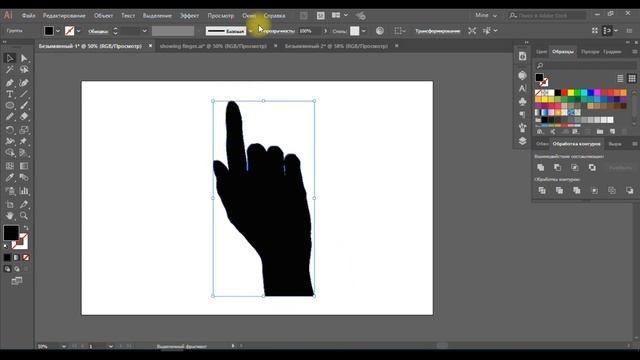Select the Type tool
This screenshot has height=360, width=640.
click(x=10, y=94)
